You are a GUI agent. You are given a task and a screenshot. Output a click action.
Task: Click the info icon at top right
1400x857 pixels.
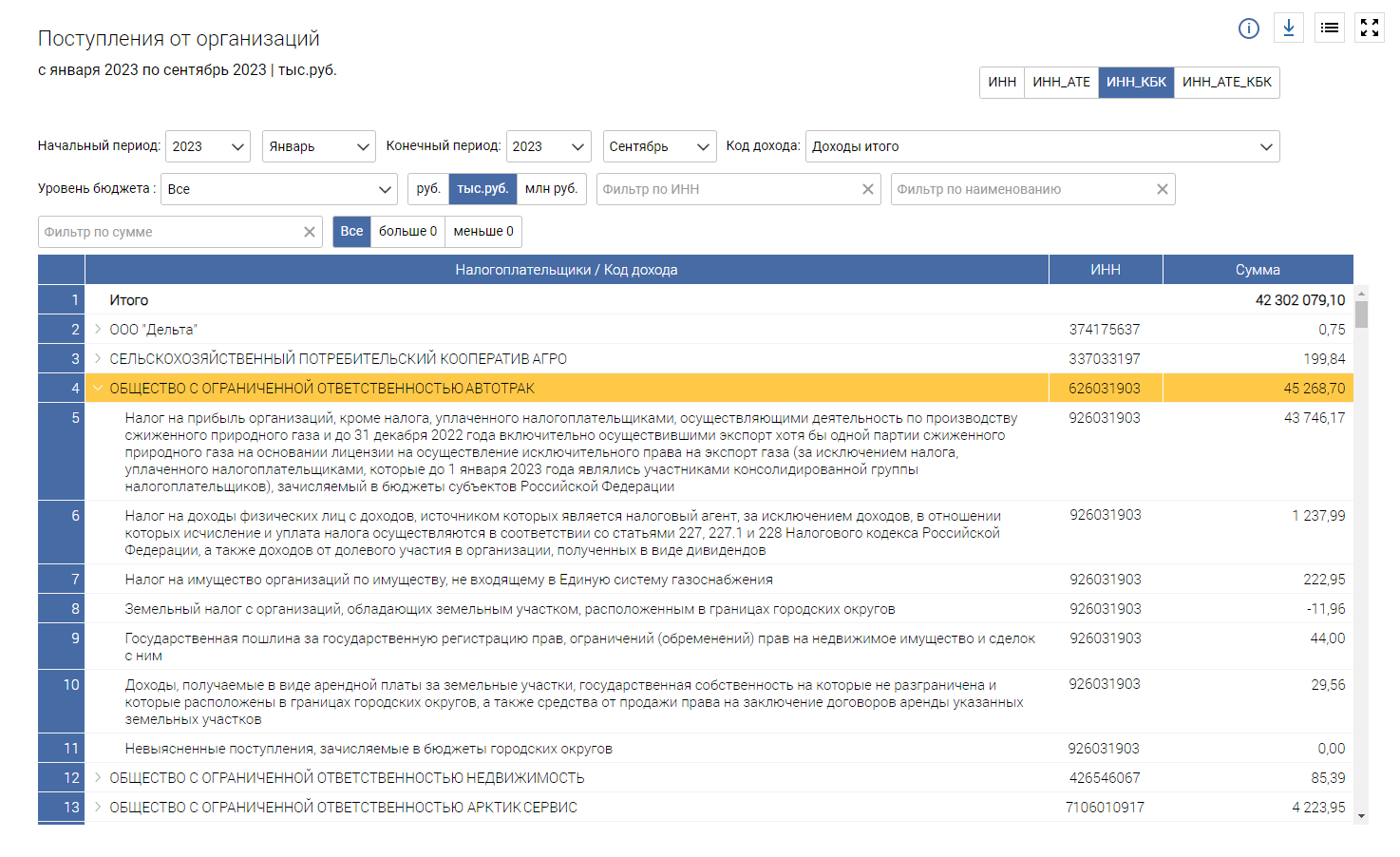coord(1248,29)
